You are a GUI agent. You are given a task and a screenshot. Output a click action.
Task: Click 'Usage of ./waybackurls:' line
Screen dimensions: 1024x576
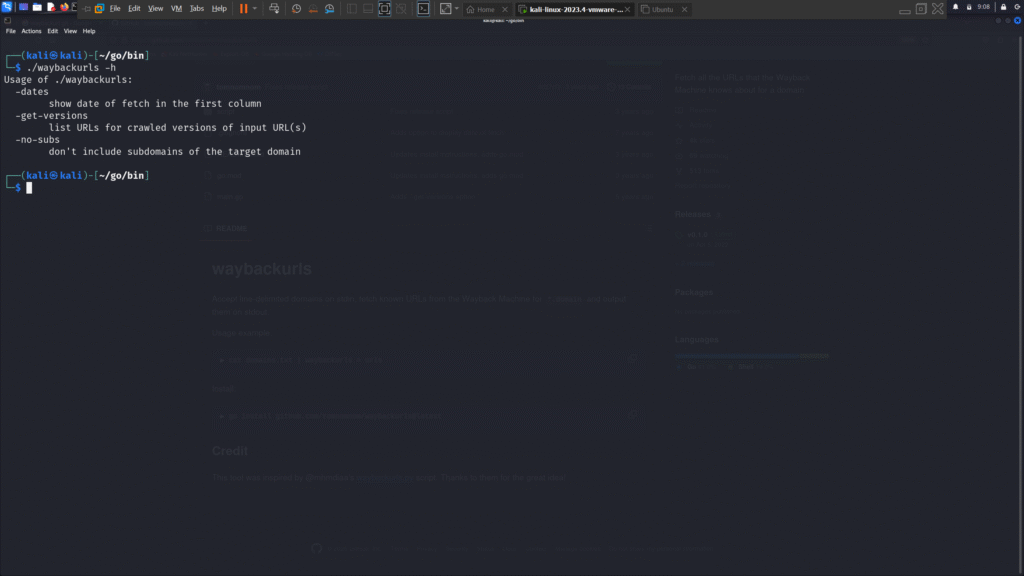tap(68, 80)
